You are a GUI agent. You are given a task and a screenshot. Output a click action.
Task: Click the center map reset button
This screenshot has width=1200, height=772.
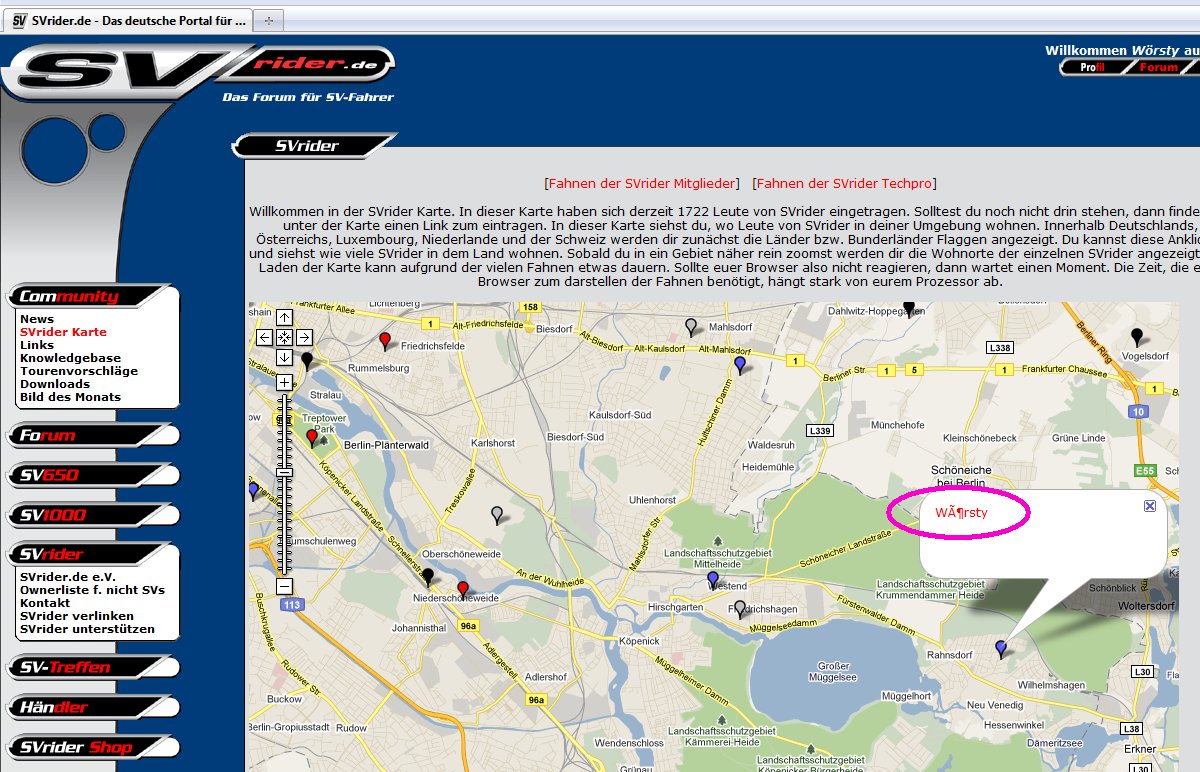pyautogui.click(x=284, y=338)
